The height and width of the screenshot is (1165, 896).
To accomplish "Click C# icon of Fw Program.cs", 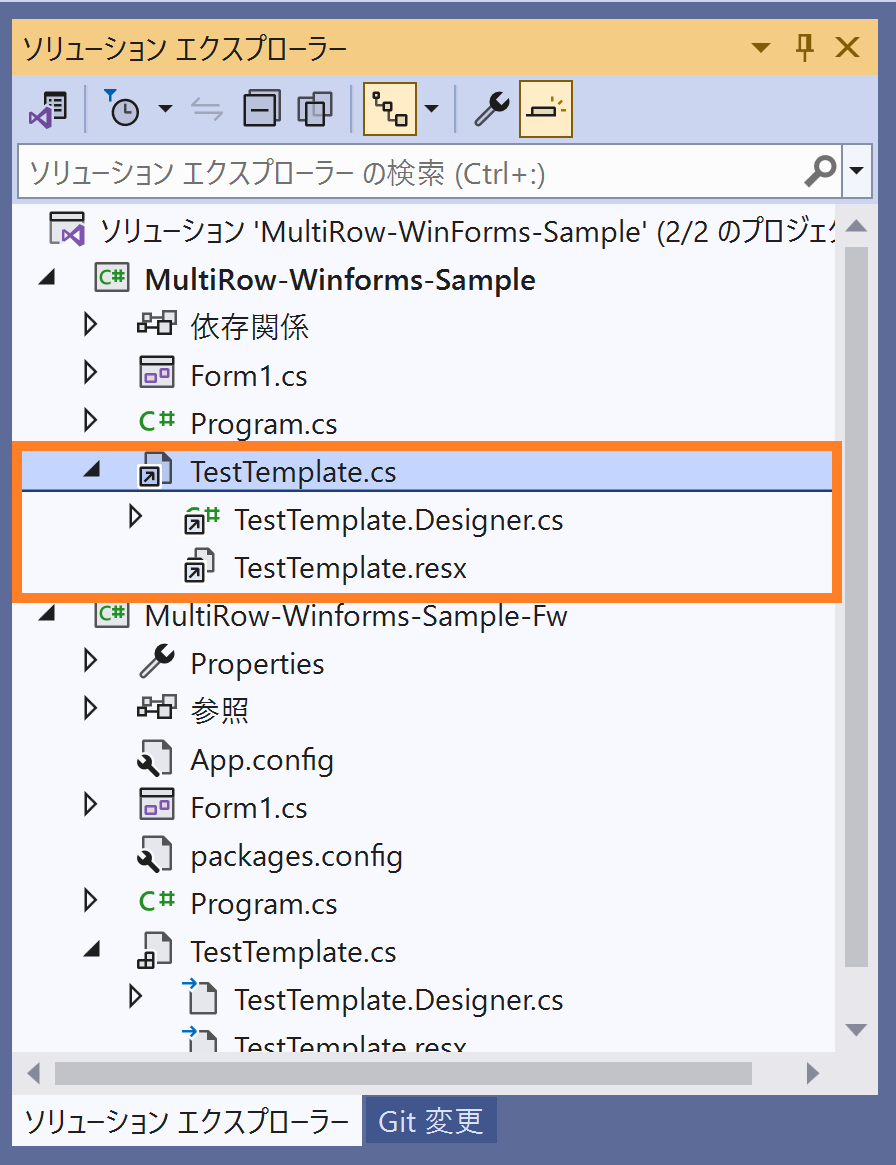I will [x=157, y=900].
